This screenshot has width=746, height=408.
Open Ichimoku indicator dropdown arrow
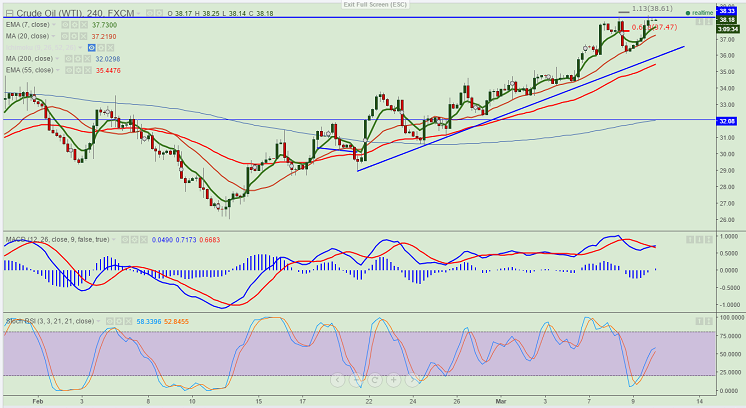point(80,48)
